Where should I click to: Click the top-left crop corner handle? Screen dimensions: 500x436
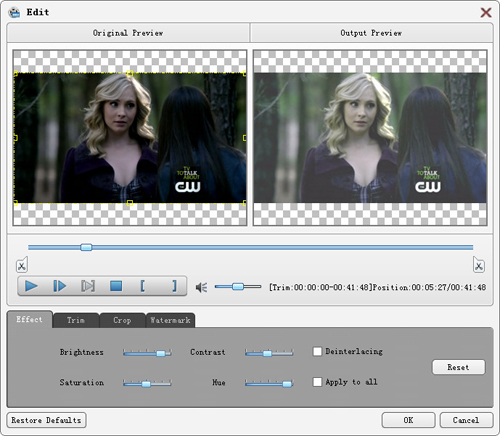(x=15, y=73)
